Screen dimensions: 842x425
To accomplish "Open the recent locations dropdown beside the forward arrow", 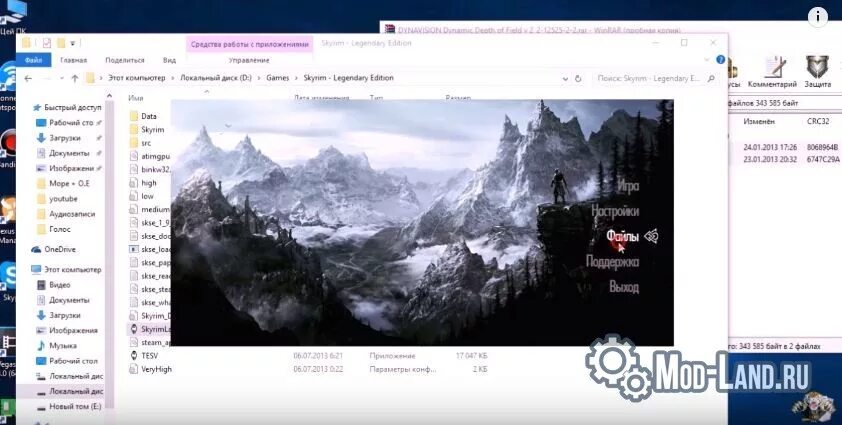I will tap(62, 78).
